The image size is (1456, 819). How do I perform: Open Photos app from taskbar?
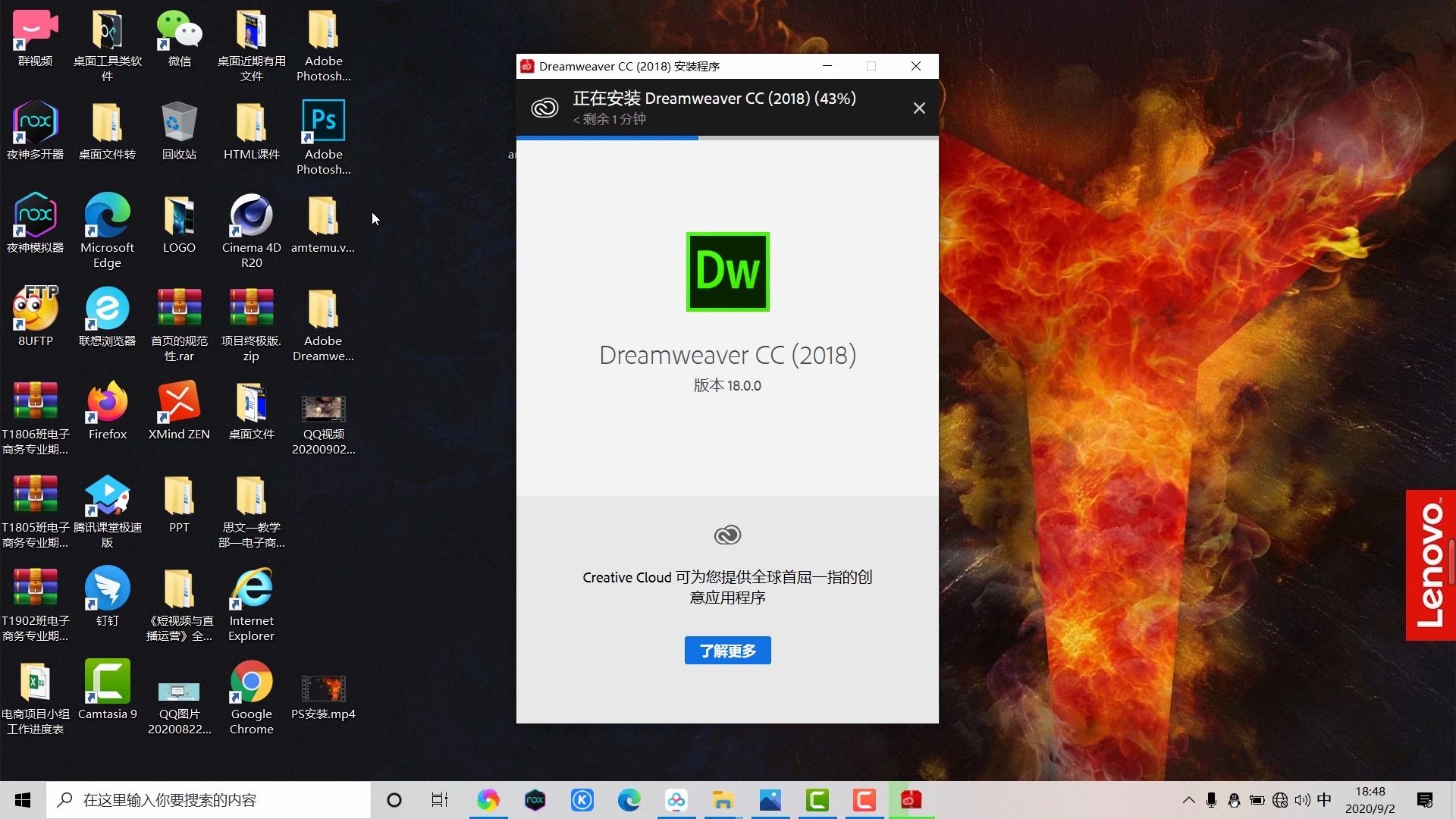(x=770, y=800)
